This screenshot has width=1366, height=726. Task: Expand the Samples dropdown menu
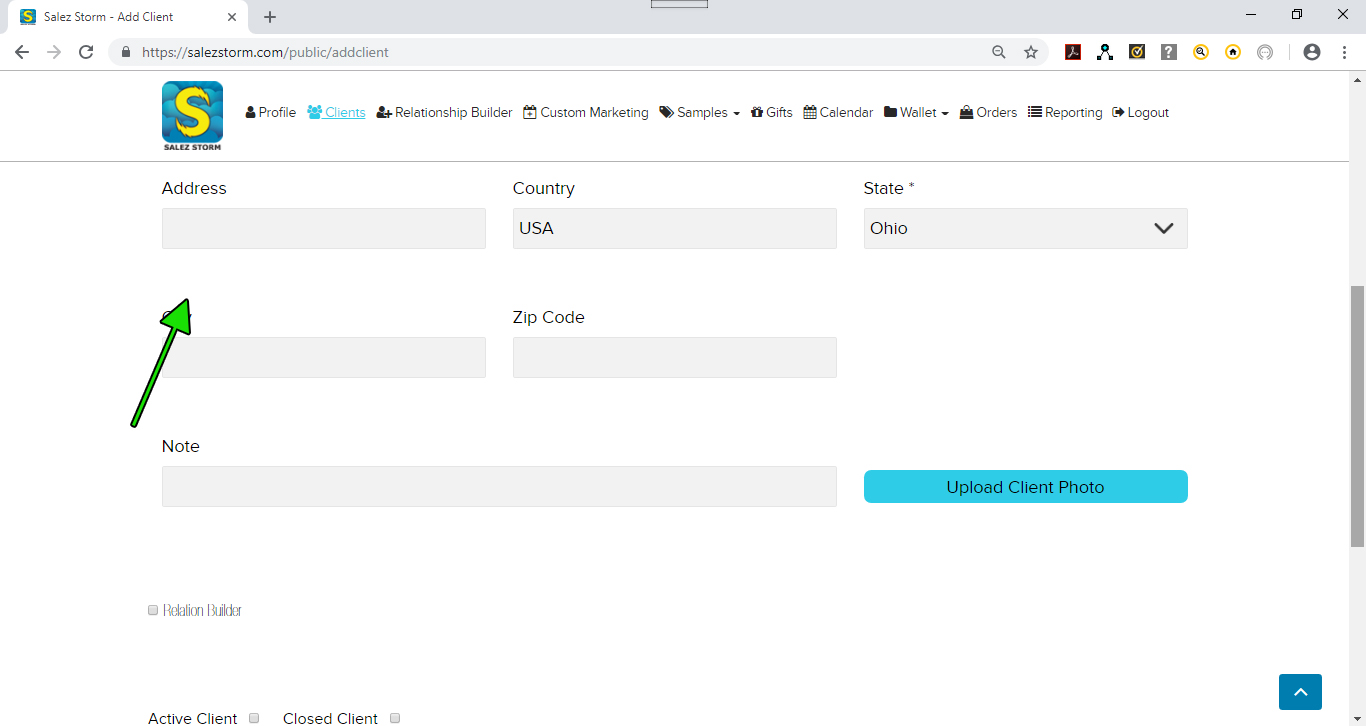pos(699,113)
